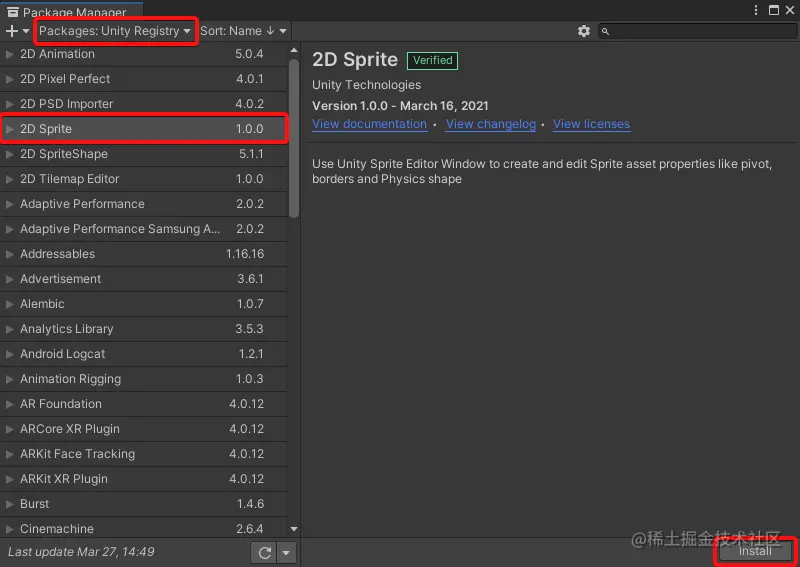Select the 2D PSD Importer package
The height and width of the screenshot is (567, 800).
(144, 104)
